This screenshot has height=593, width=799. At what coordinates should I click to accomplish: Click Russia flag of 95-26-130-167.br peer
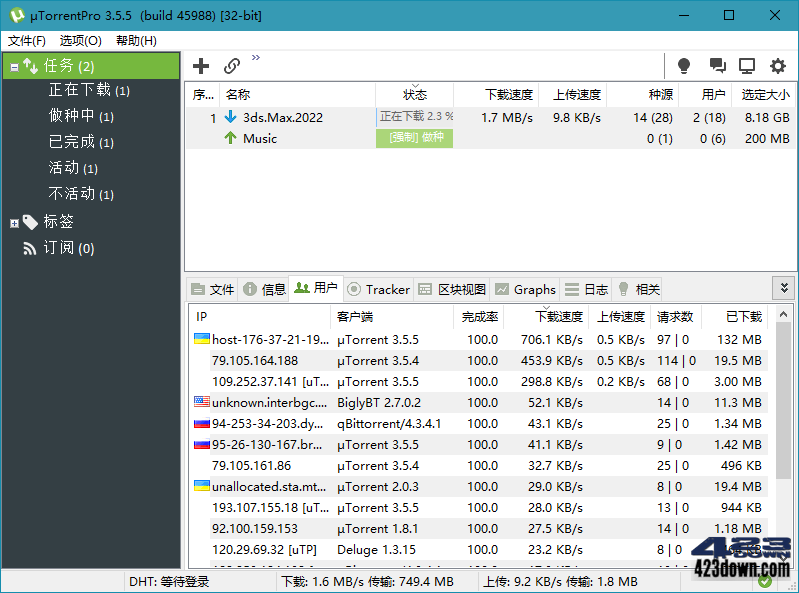pos(202,444)
